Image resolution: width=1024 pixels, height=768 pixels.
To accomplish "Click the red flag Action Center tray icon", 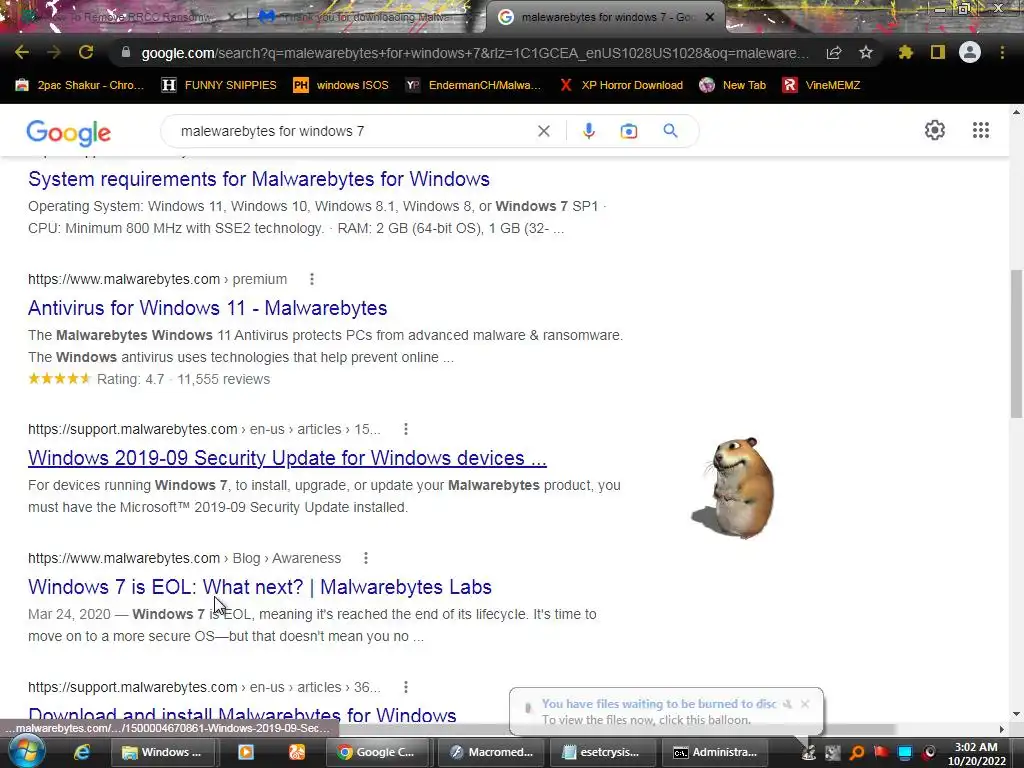I will pyautogui.click(x=881, y=752).
